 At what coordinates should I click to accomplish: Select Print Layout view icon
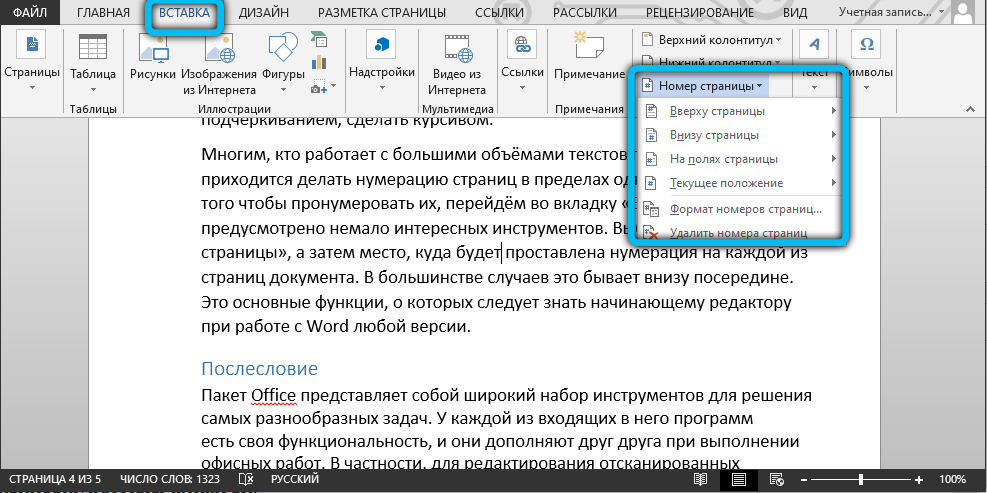[x=739, y=479]
